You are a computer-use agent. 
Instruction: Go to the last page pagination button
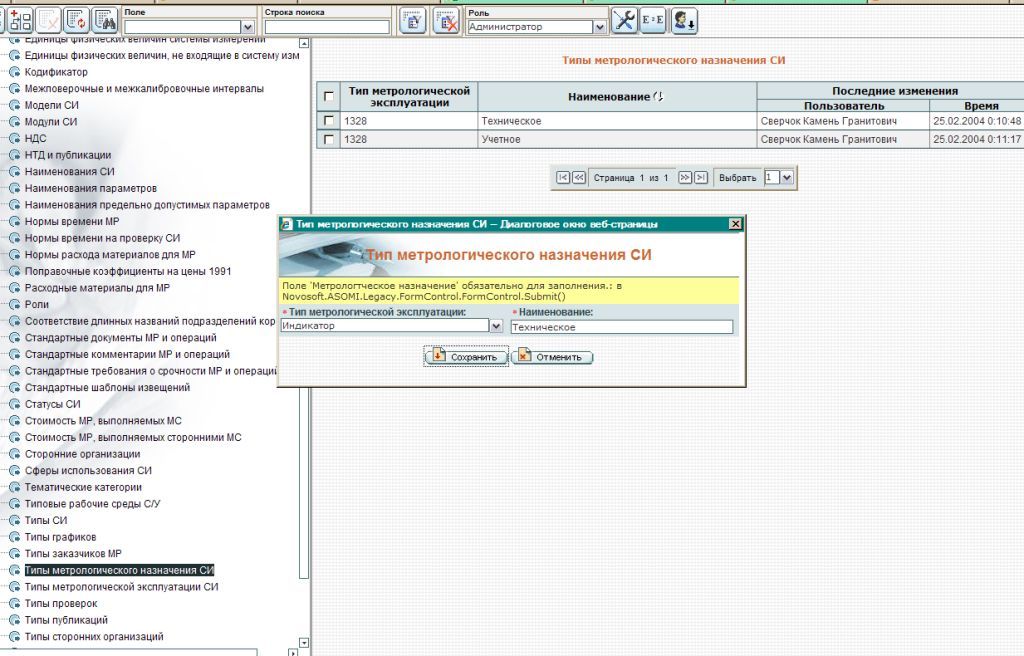click(701, 177)
